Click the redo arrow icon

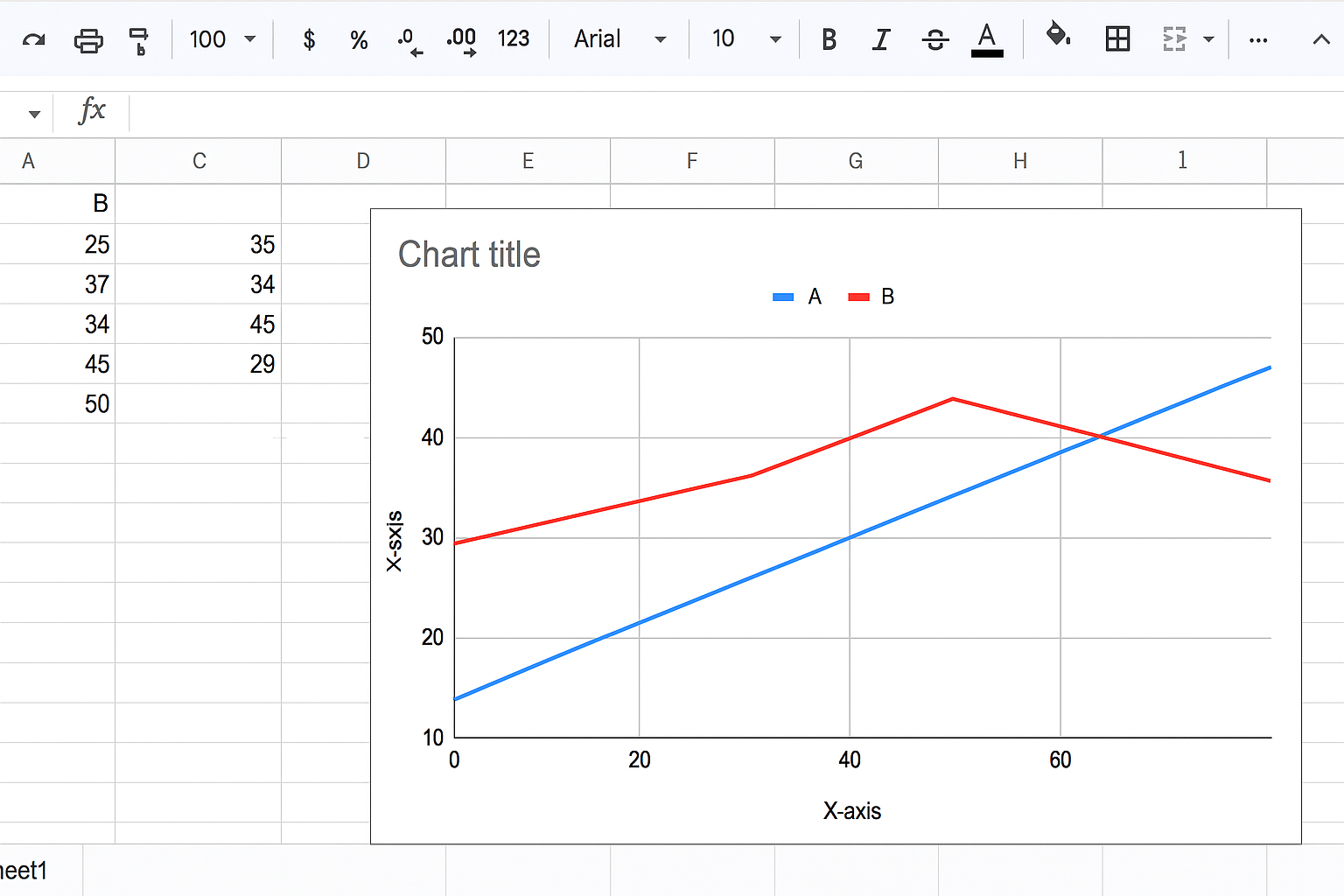34,40
